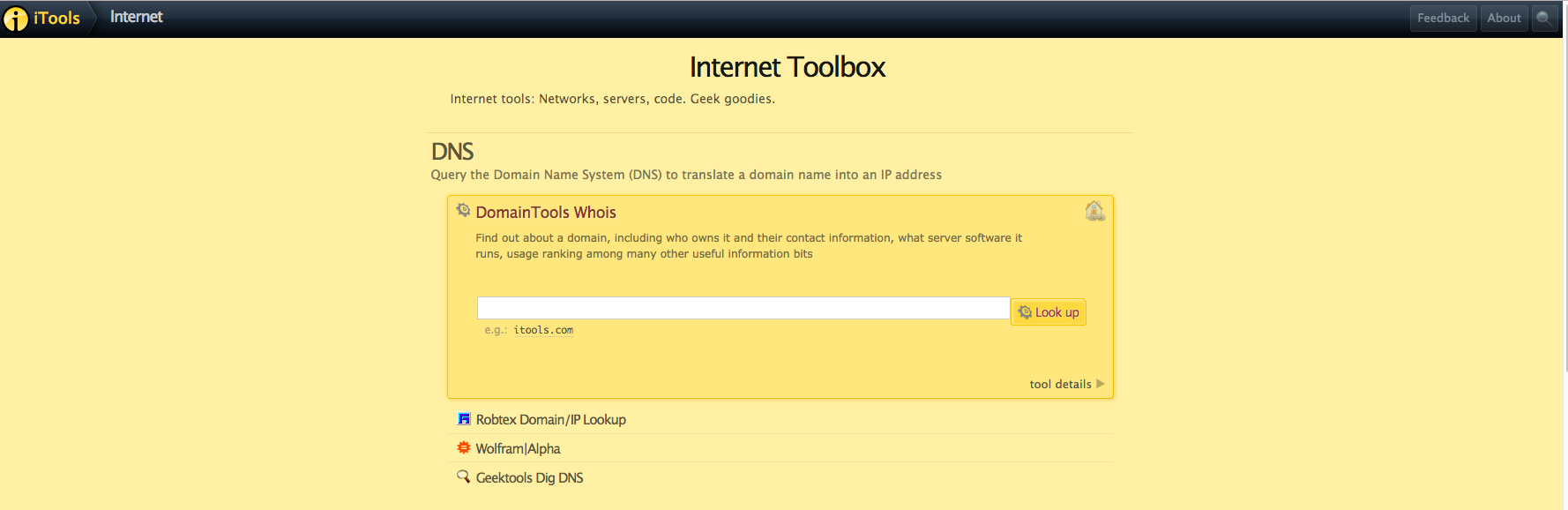This screenshot has width=1568, height=510.
Task: Click the arrow next to tool details
Action: [1100, 384]
